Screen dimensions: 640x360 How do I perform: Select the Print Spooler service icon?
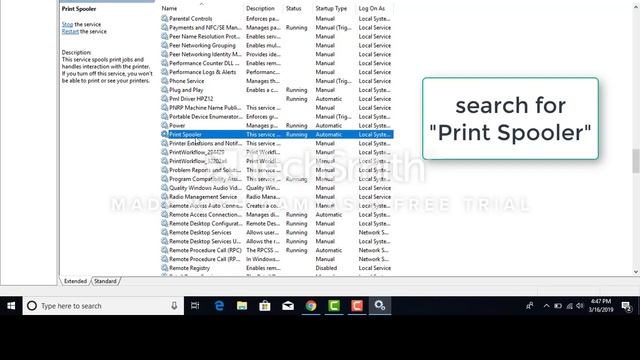click(x=164, y=134)
